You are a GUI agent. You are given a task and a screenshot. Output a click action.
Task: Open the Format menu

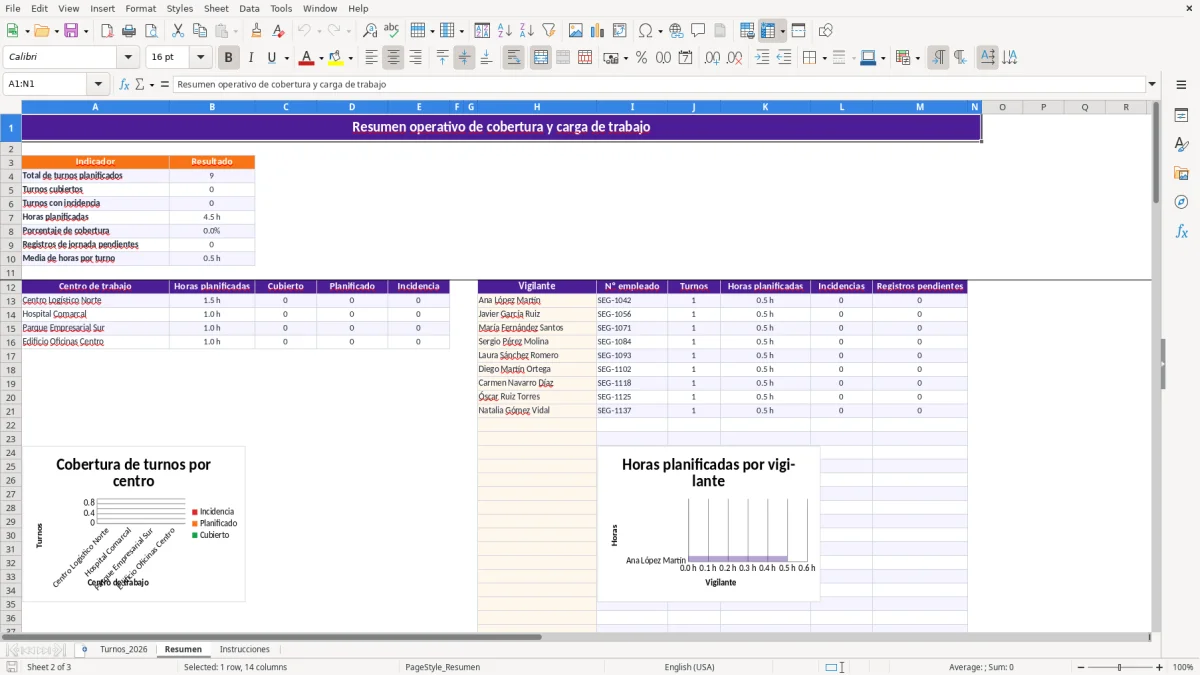[140, 8]
